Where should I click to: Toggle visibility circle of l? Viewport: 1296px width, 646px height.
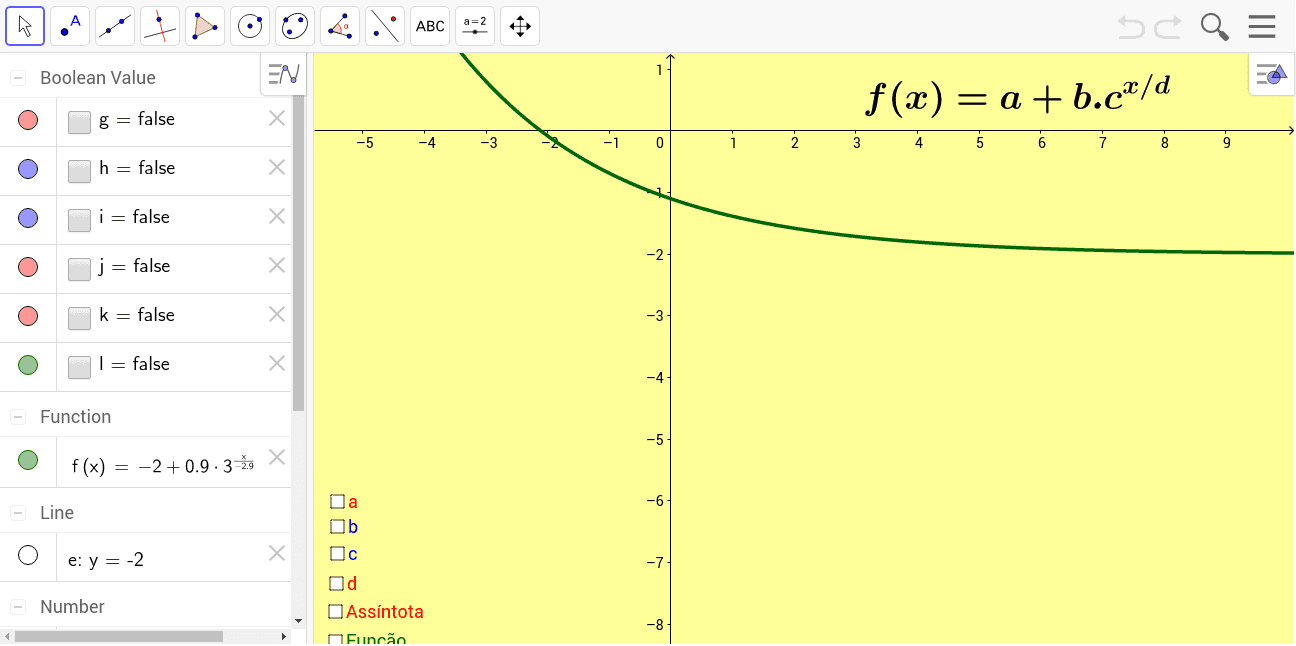[28, 365]
